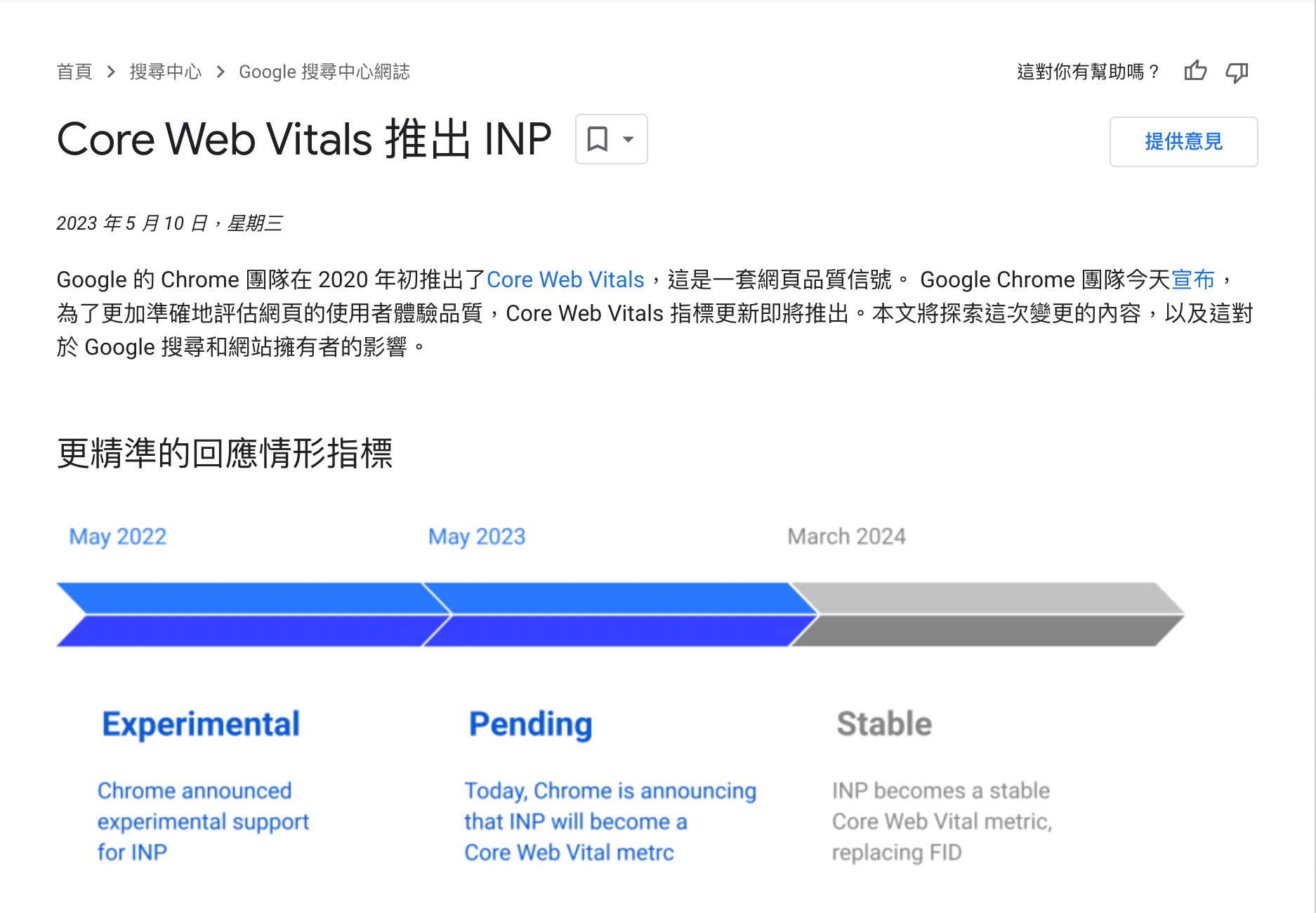Click the March 2024 timeline label

pyautogui.click(x=846, y=537)
